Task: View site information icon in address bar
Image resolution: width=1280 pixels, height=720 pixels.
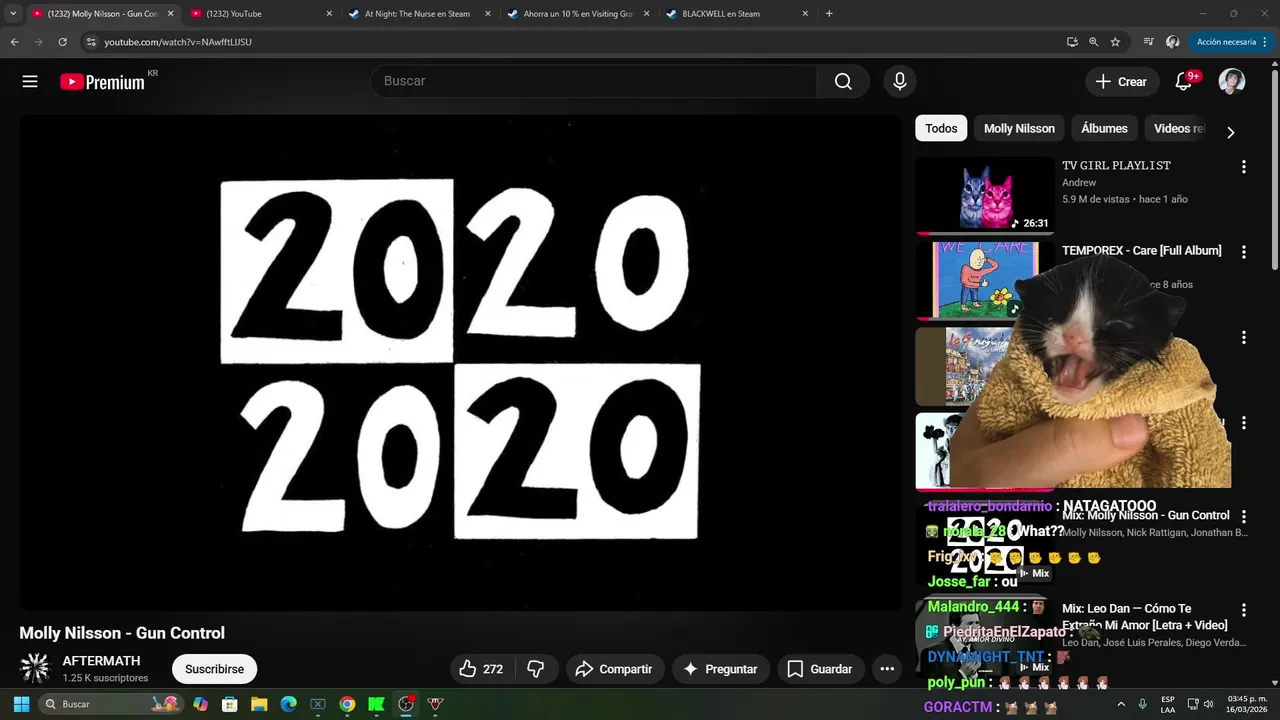Action: point(91,42)
